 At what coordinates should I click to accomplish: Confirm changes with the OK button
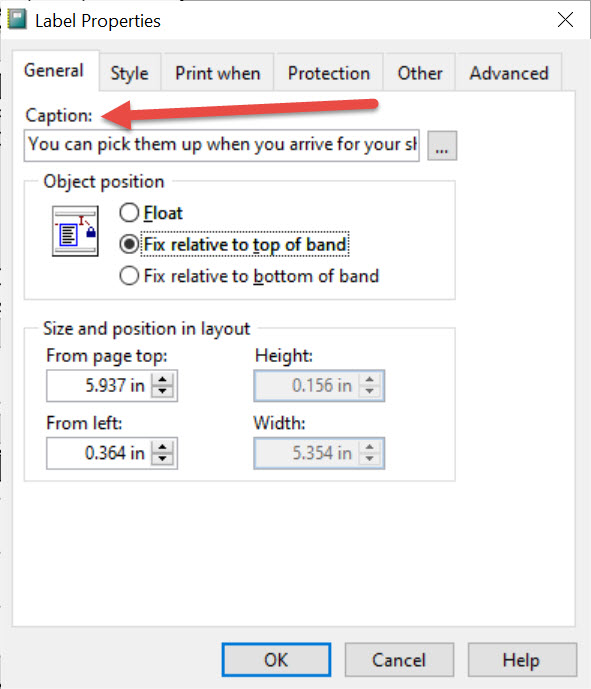point(276,660)
